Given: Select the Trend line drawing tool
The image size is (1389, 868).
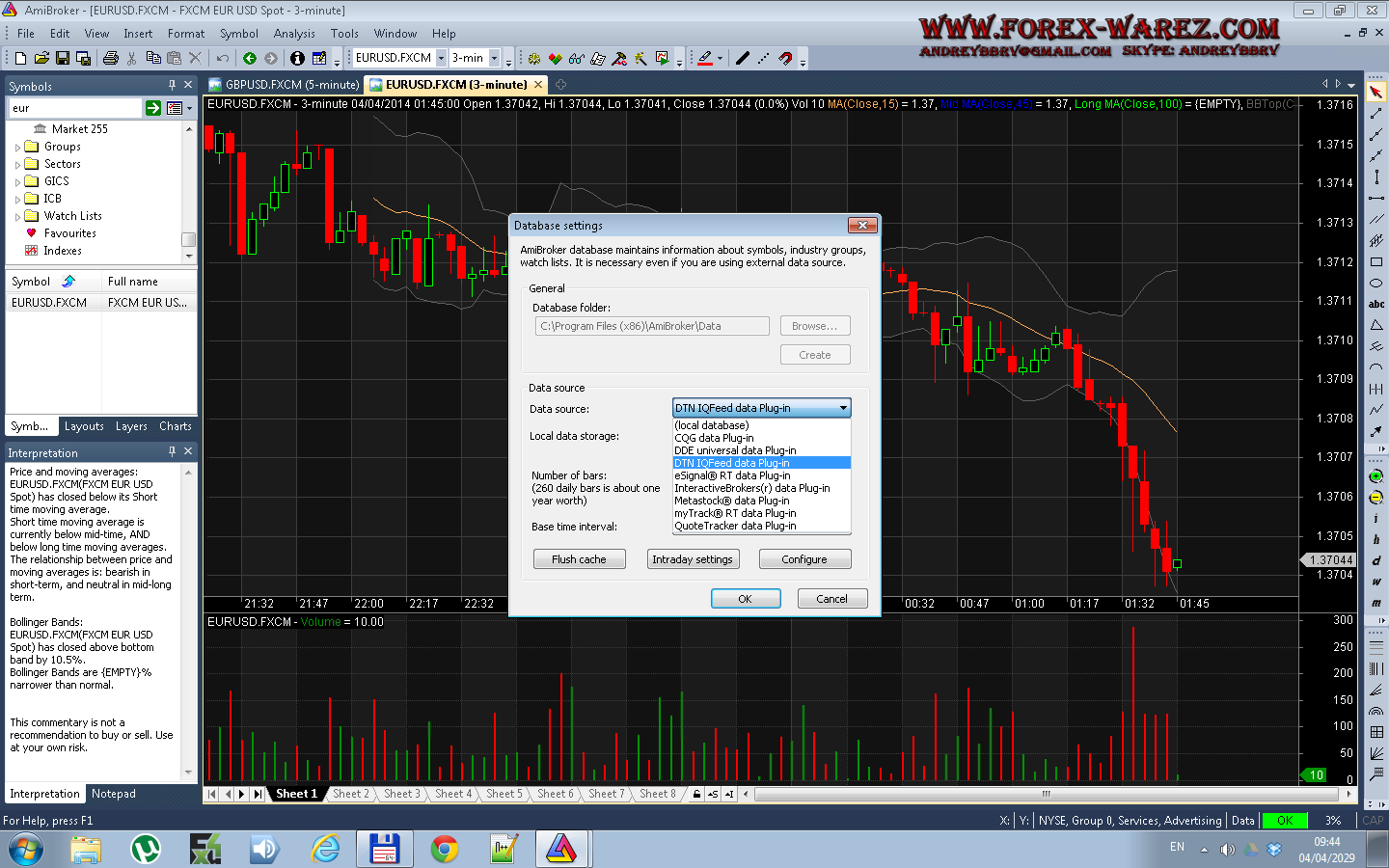Looking at the screenshot, I should 1376,113.
